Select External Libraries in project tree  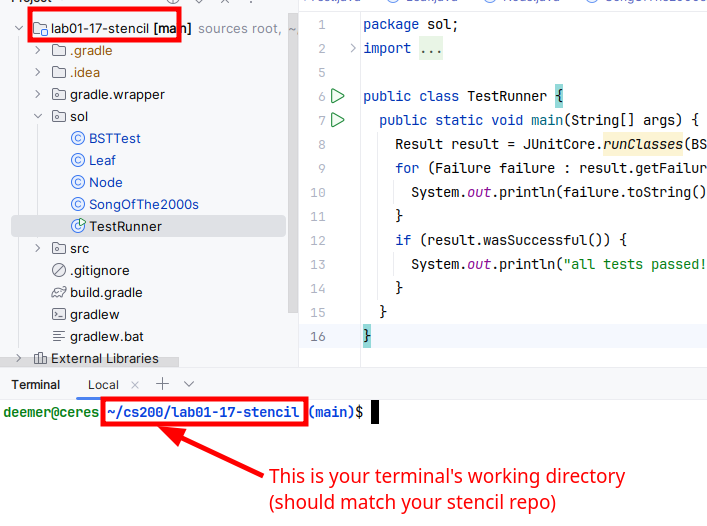(x=105, y=358)
